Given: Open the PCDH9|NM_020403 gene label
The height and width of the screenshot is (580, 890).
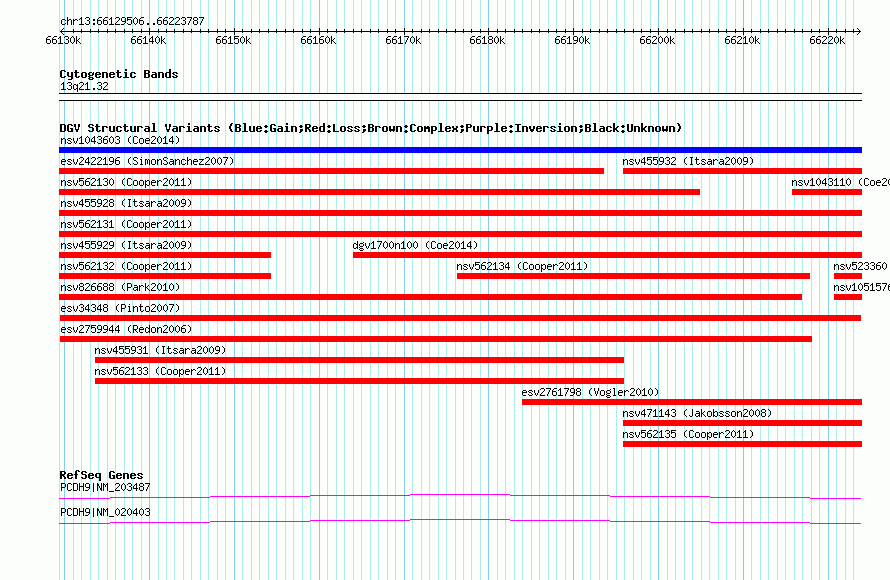Looking at the screenshot, I should click(x=105, y=512).
